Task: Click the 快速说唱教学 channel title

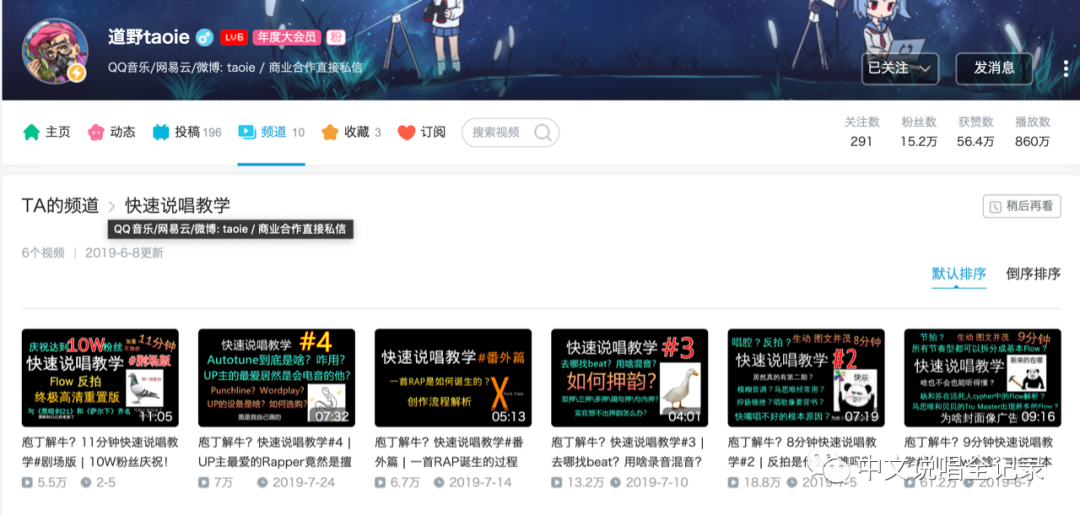Action: click(178, 205)
